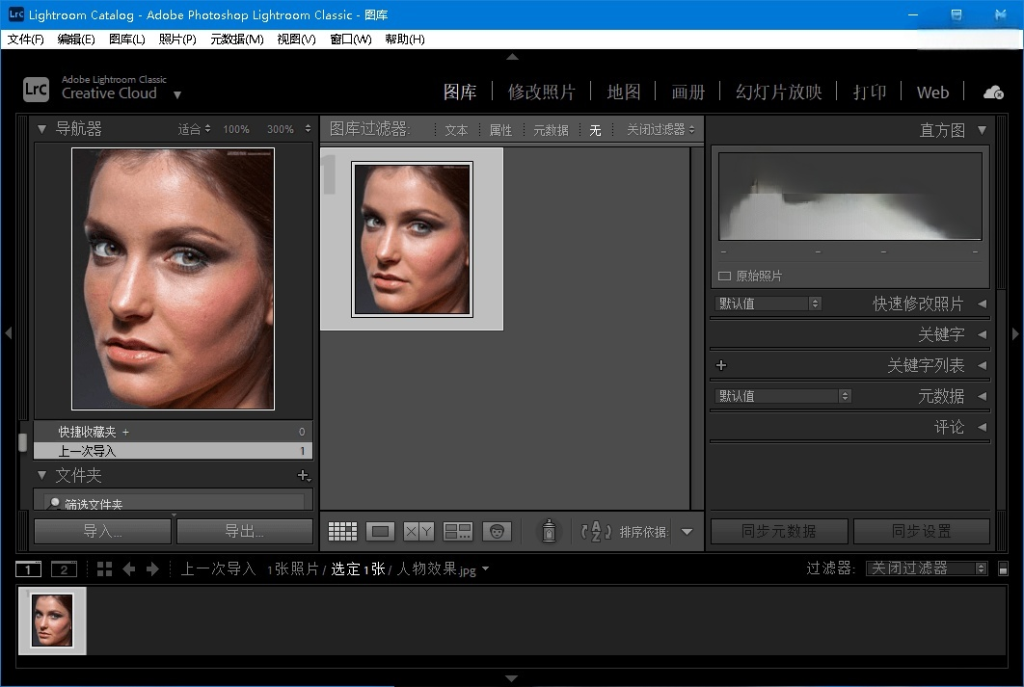Switch to the 修改照片 module
Image resolution: width=1024 pixels, height=687 pixels.
[541, 91]
